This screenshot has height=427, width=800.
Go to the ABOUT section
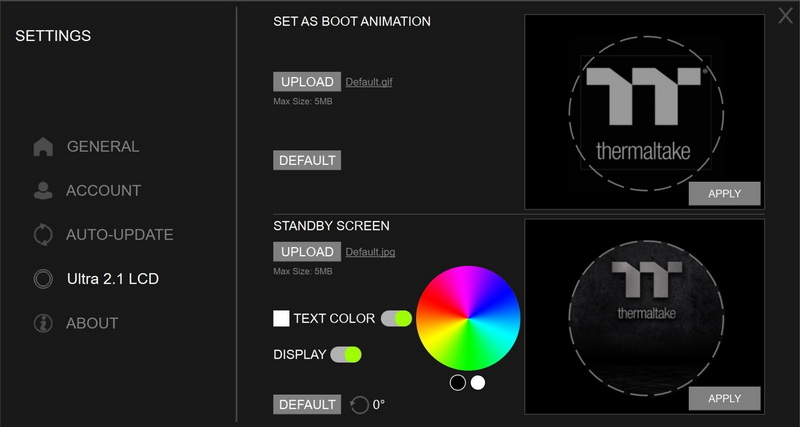[x=92, y=323]
